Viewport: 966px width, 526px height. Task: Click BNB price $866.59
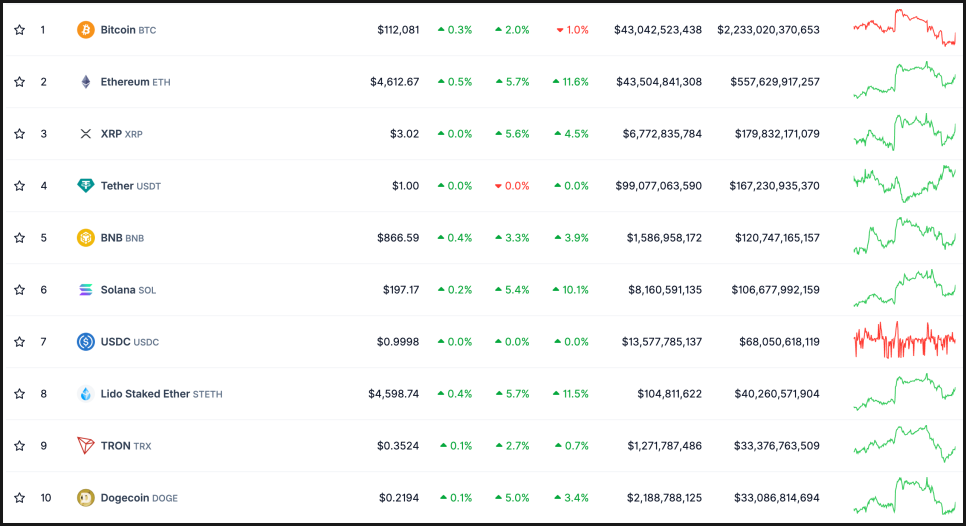[x=398, y=238]
